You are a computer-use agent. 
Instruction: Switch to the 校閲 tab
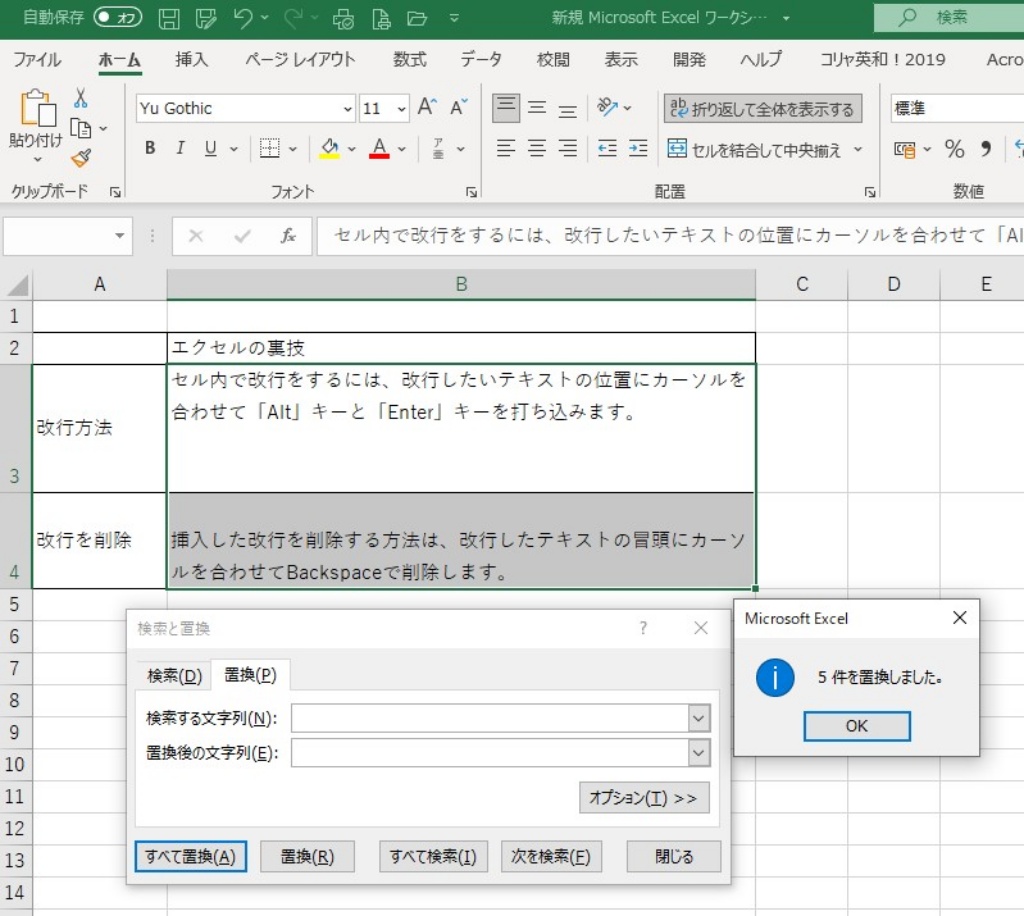pos(553,59)
